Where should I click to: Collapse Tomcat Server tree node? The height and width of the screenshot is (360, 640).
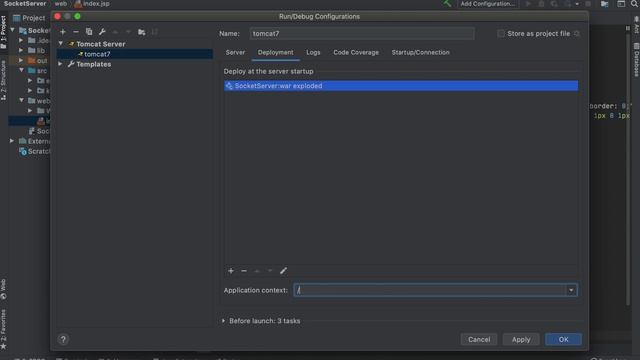point(61,44)
